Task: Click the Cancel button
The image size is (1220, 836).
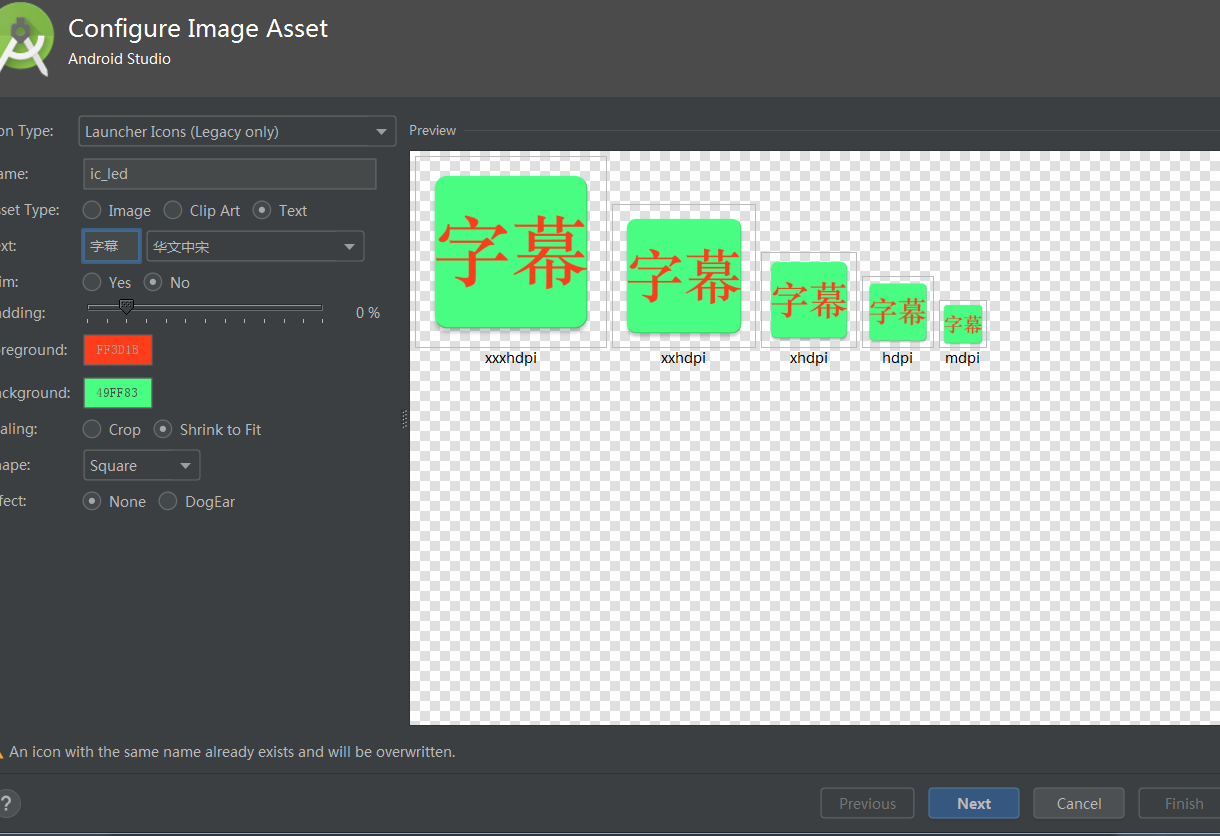Action: pos(1079,803)
